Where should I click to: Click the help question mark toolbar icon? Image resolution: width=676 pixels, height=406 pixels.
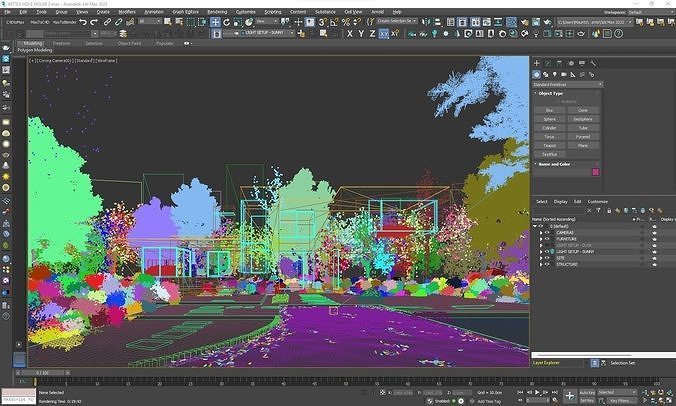tap(618, 33)
